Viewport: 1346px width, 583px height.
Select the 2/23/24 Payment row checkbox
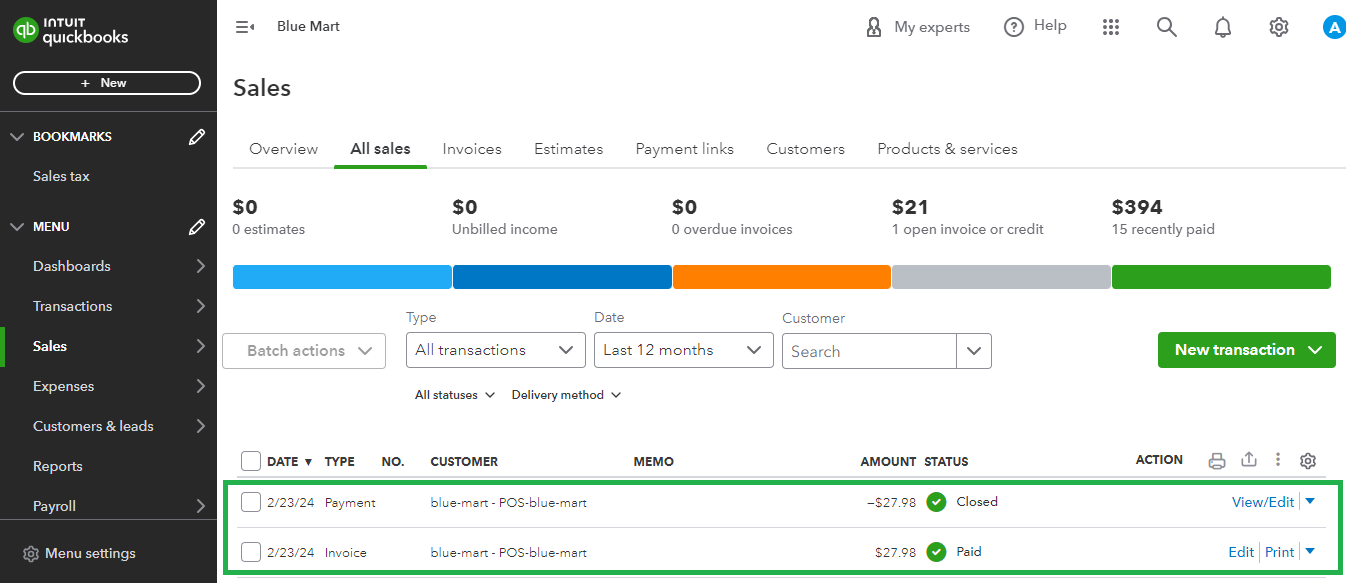(251, 502)
